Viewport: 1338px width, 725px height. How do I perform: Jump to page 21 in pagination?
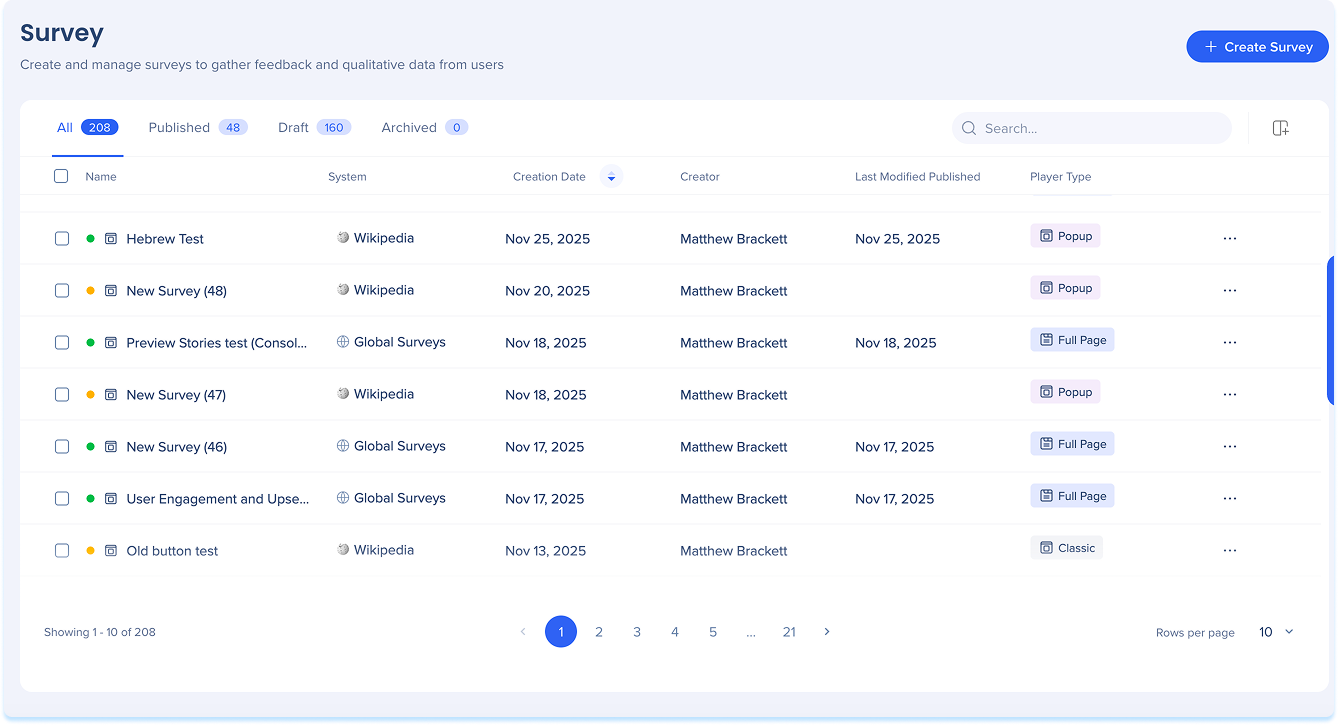coord(789,632)
